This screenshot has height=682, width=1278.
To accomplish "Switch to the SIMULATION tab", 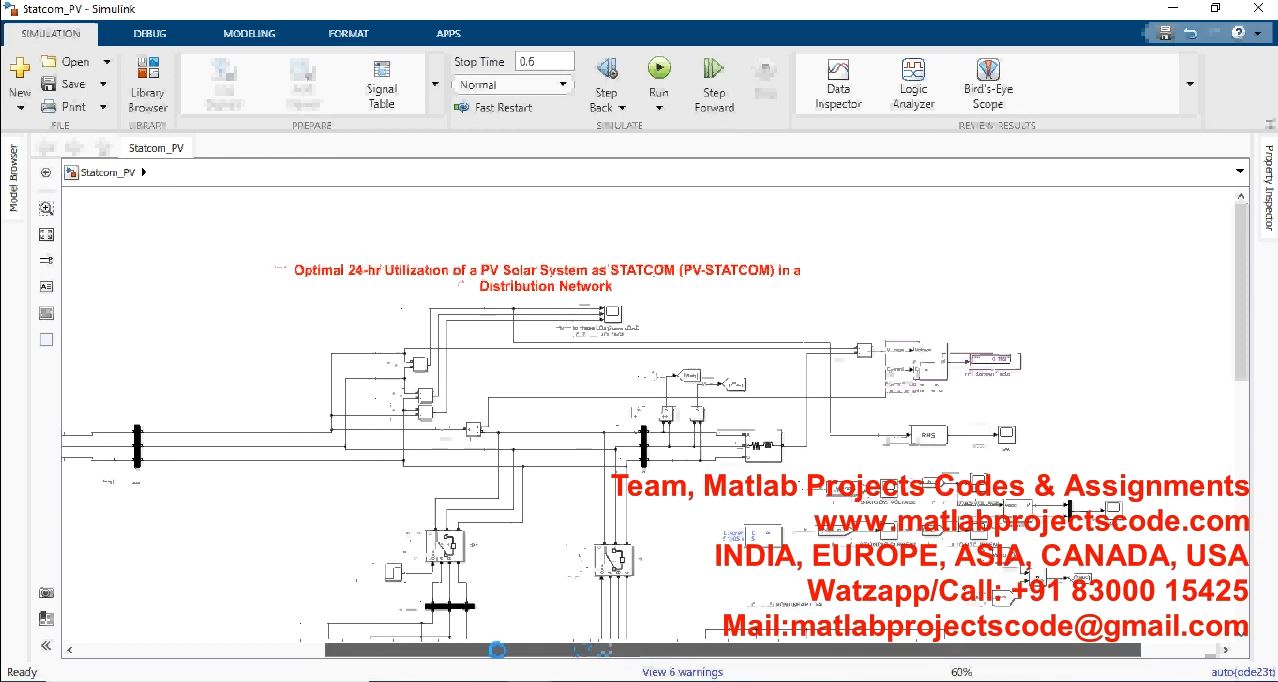I will click(x=51, y=33).
